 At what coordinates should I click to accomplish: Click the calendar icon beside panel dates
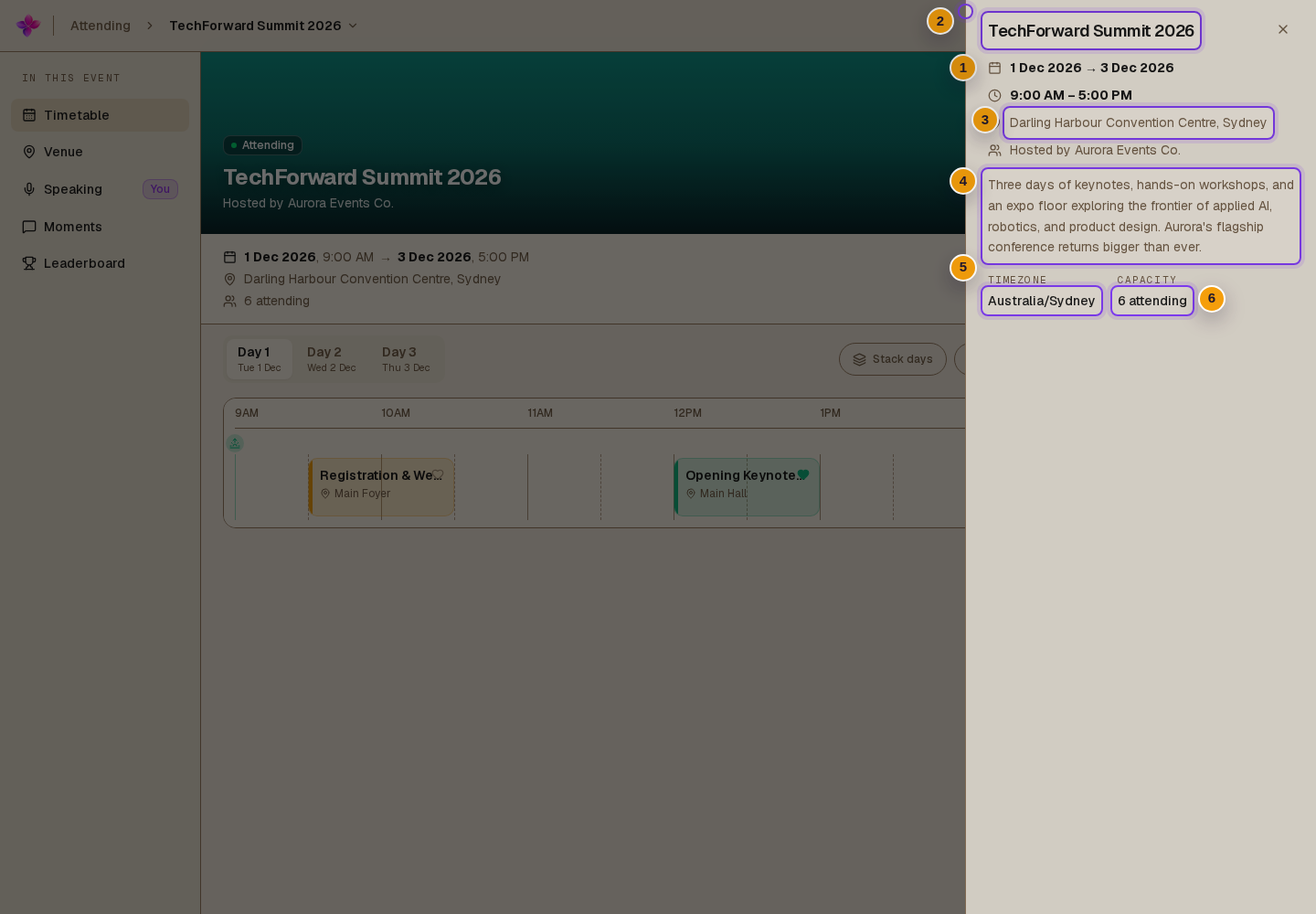(x=995, y=68)
